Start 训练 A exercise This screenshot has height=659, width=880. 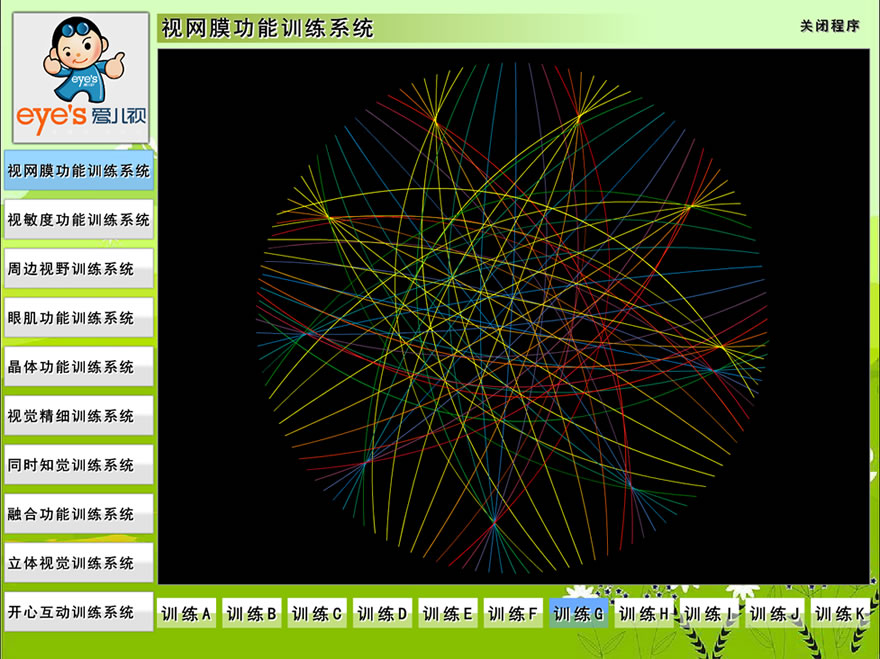(186, 613)
